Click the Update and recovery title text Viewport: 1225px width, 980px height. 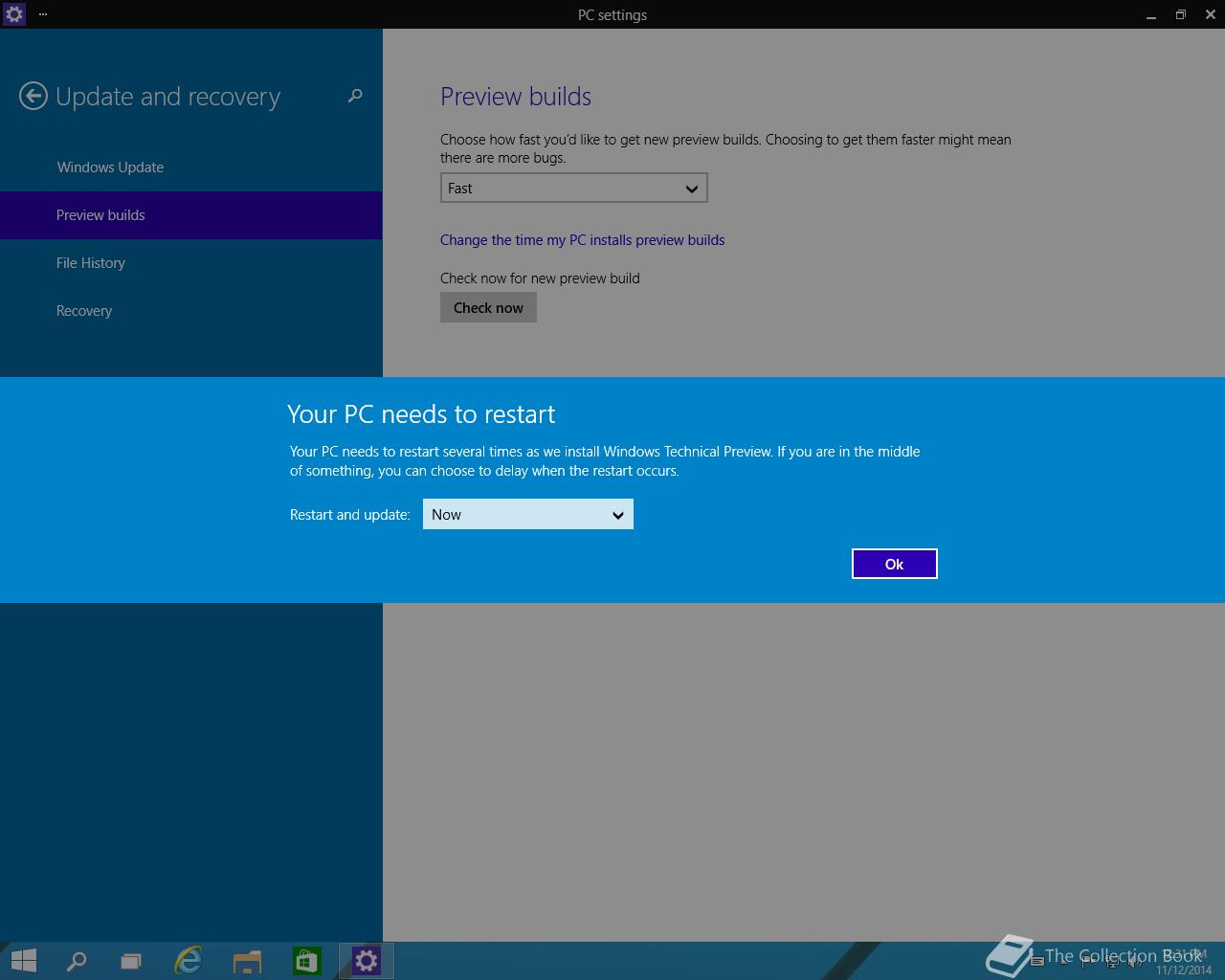click(x=167, y=97)
